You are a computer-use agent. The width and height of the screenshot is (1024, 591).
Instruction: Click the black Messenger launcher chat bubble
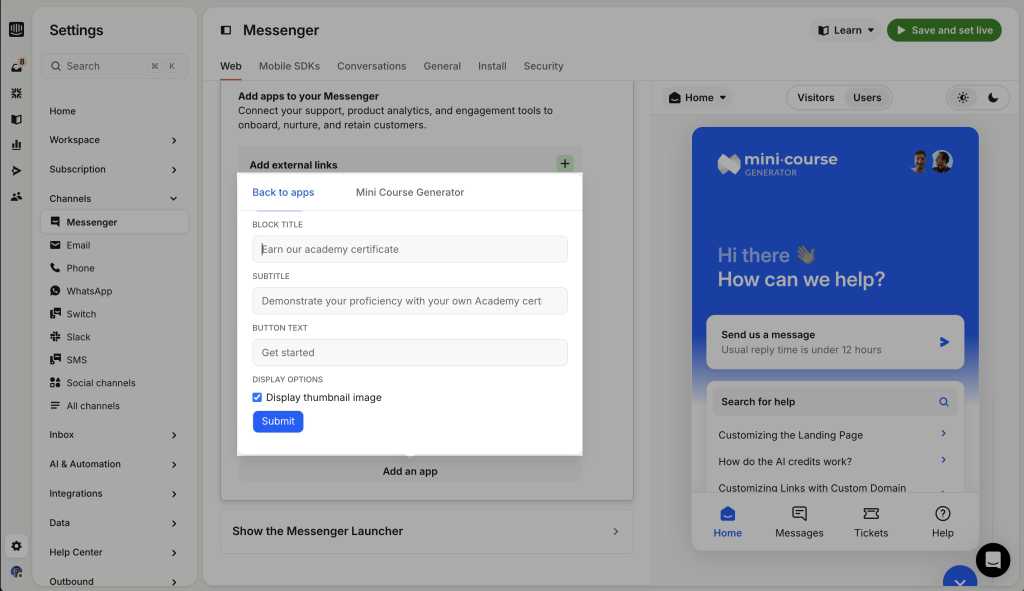click(993, 560)
